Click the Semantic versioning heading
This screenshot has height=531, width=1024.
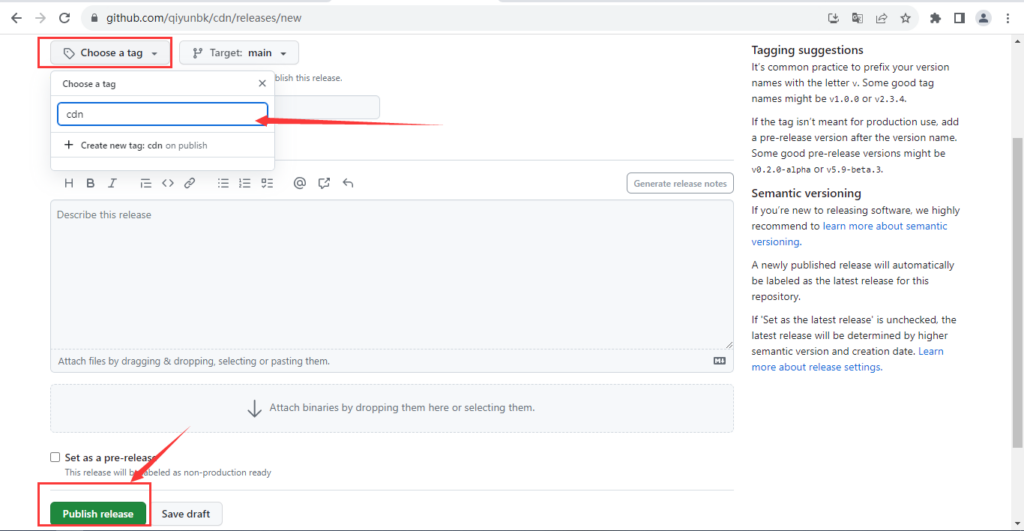[806, 193]
